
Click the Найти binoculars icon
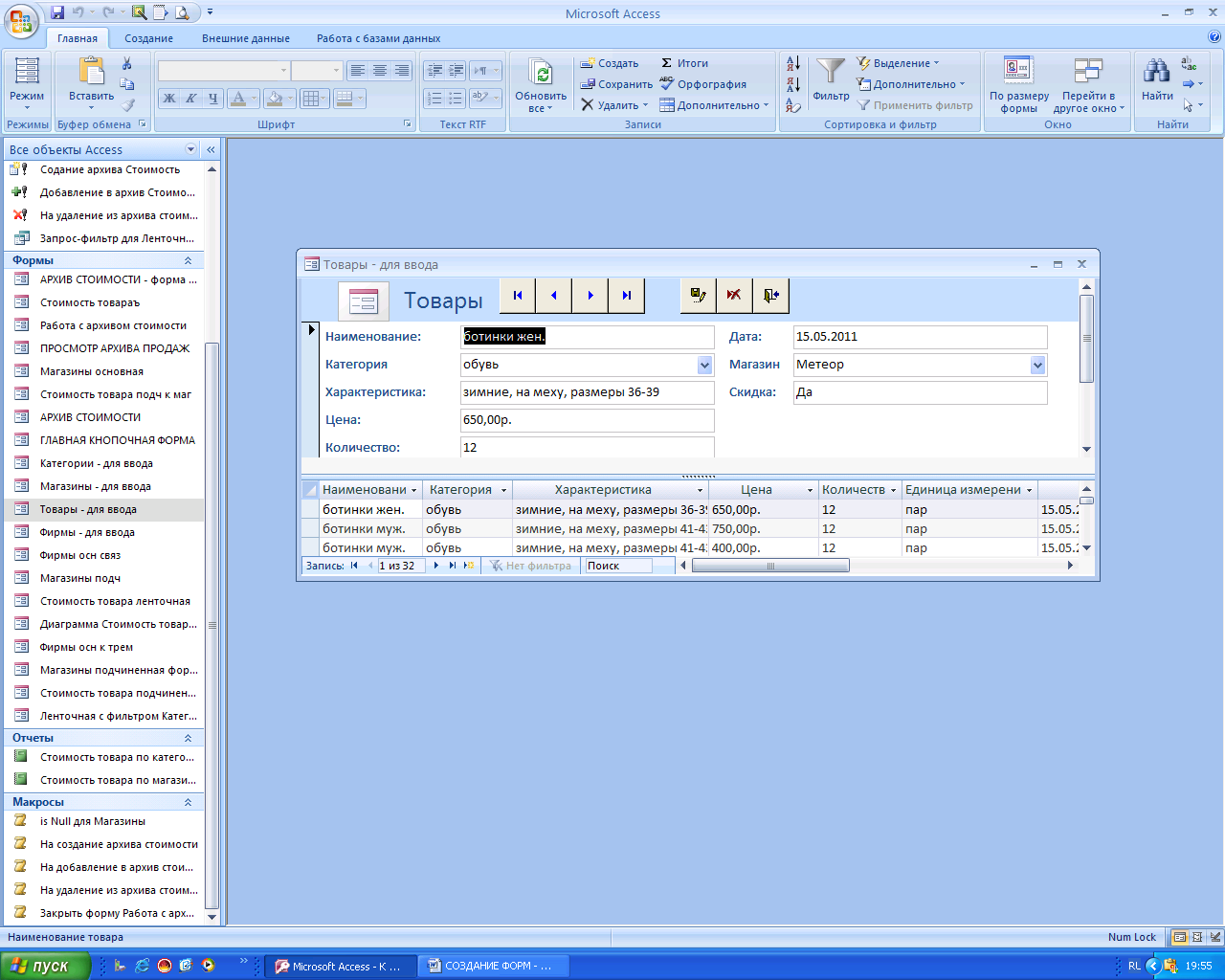tap(1157, 72)
